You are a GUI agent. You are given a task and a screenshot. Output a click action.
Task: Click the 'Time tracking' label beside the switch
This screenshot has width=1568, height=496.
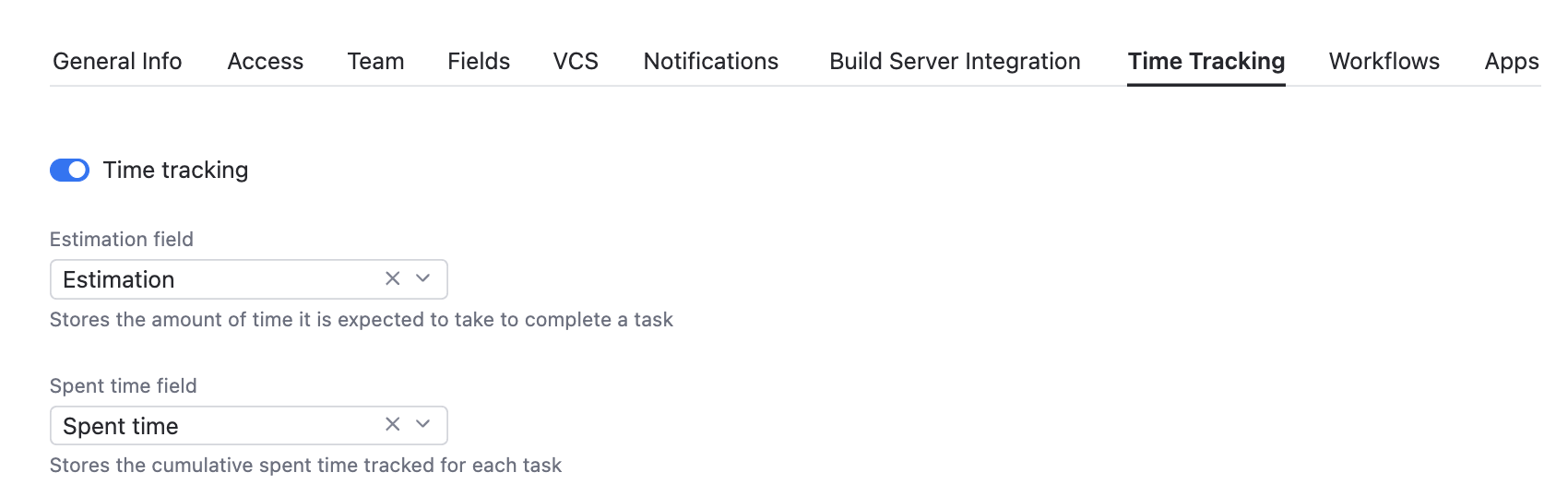click(x=175, y=171)
